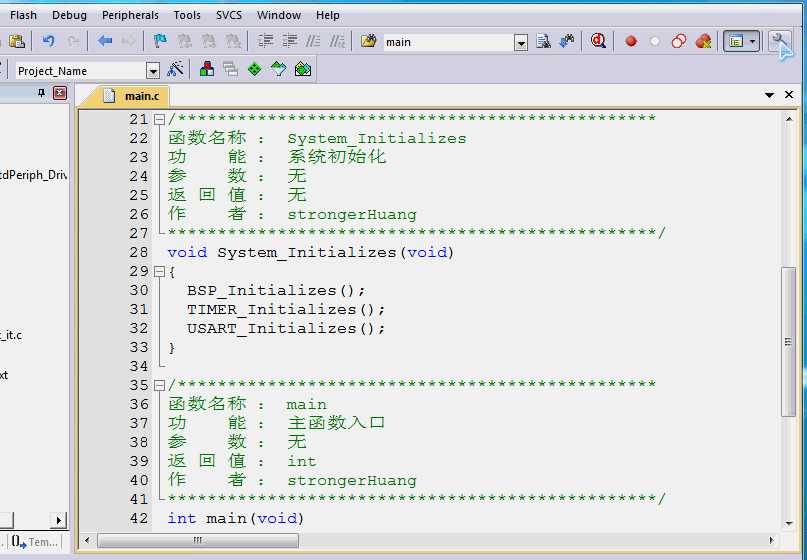The image size is (807, 560).
Task: Select the main.c editor tab
Action: (132, 96)
